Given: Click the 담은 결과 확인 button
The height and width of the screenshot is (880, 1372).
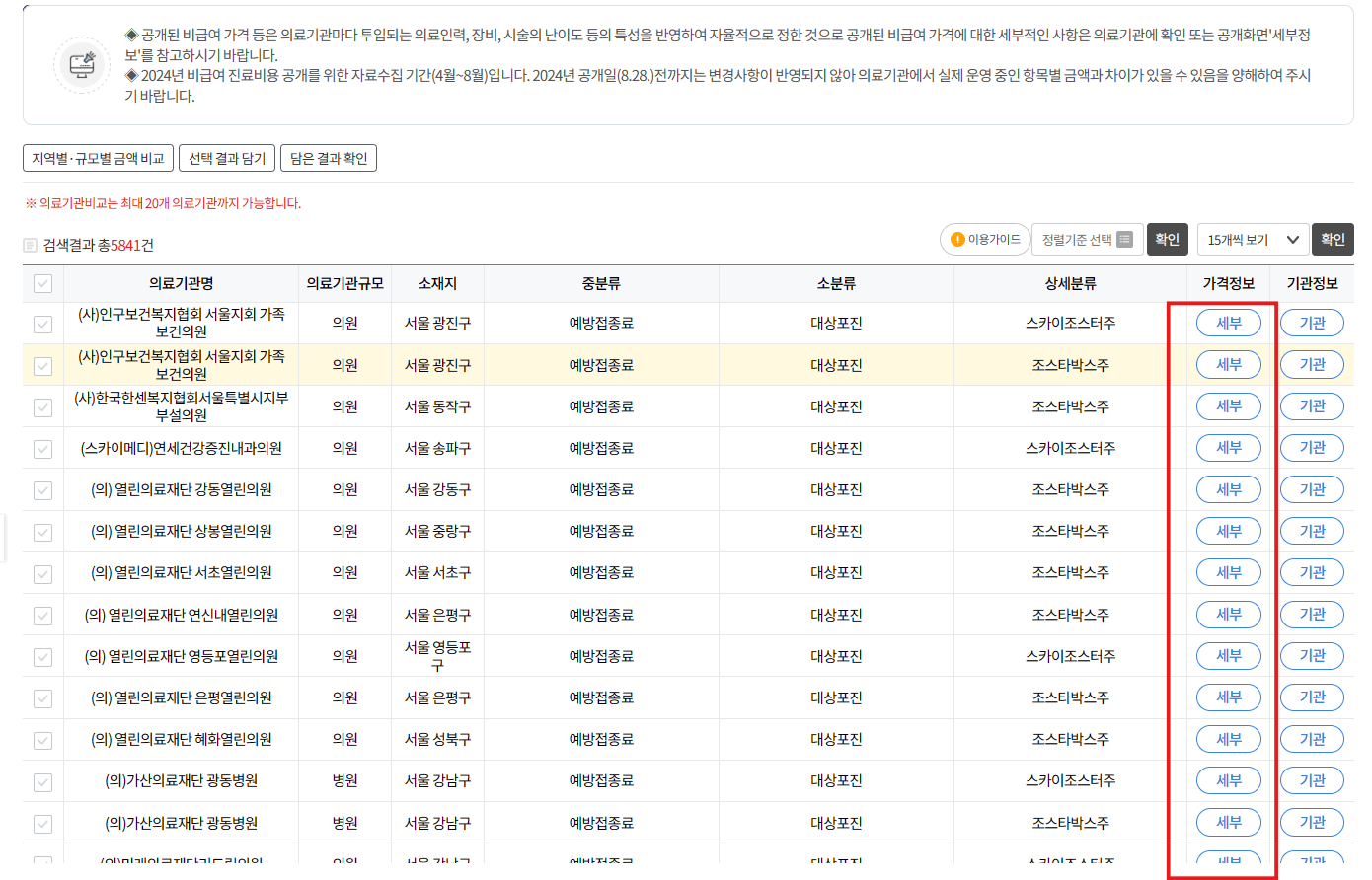Looking at the screenshot, I should [x=328, y=157].
